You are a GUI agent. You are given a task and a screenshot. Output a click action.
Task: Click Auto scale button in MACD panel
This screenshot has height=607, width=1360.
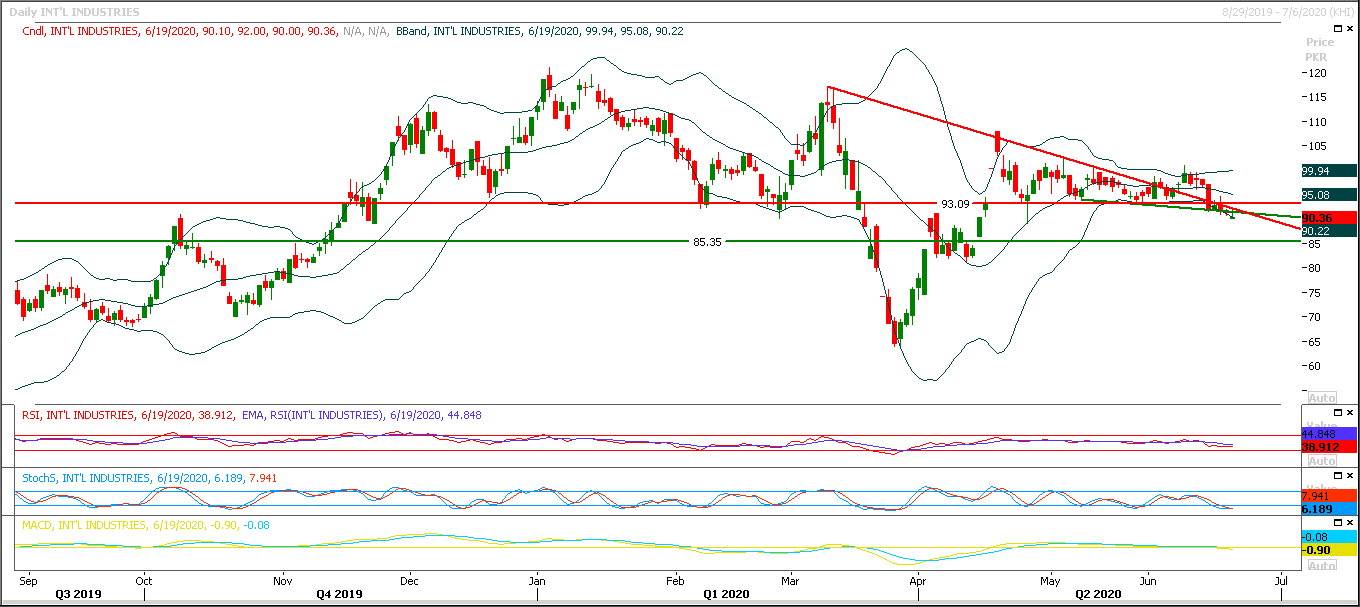point(1321,565)
